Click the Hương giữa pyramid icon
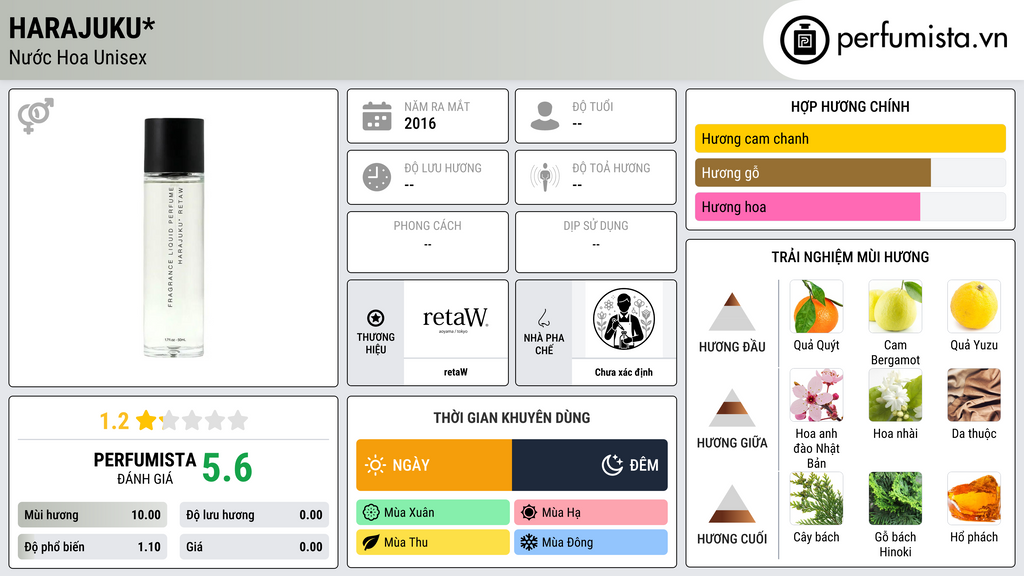This screenshot has width=1024, height=576. point(732,408)
